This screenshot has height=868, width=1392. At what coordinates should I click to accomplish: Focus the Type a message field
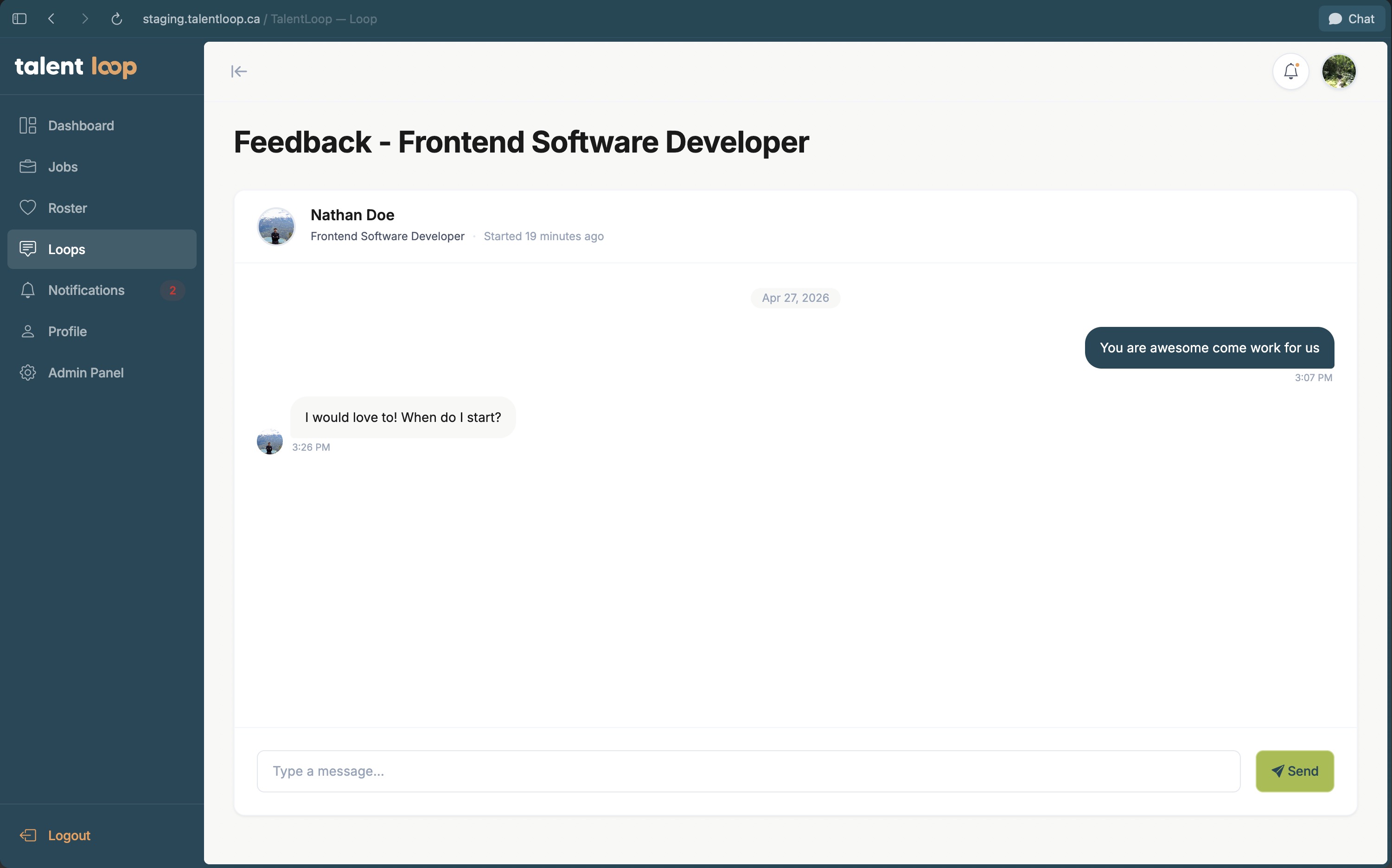point(748,771)
